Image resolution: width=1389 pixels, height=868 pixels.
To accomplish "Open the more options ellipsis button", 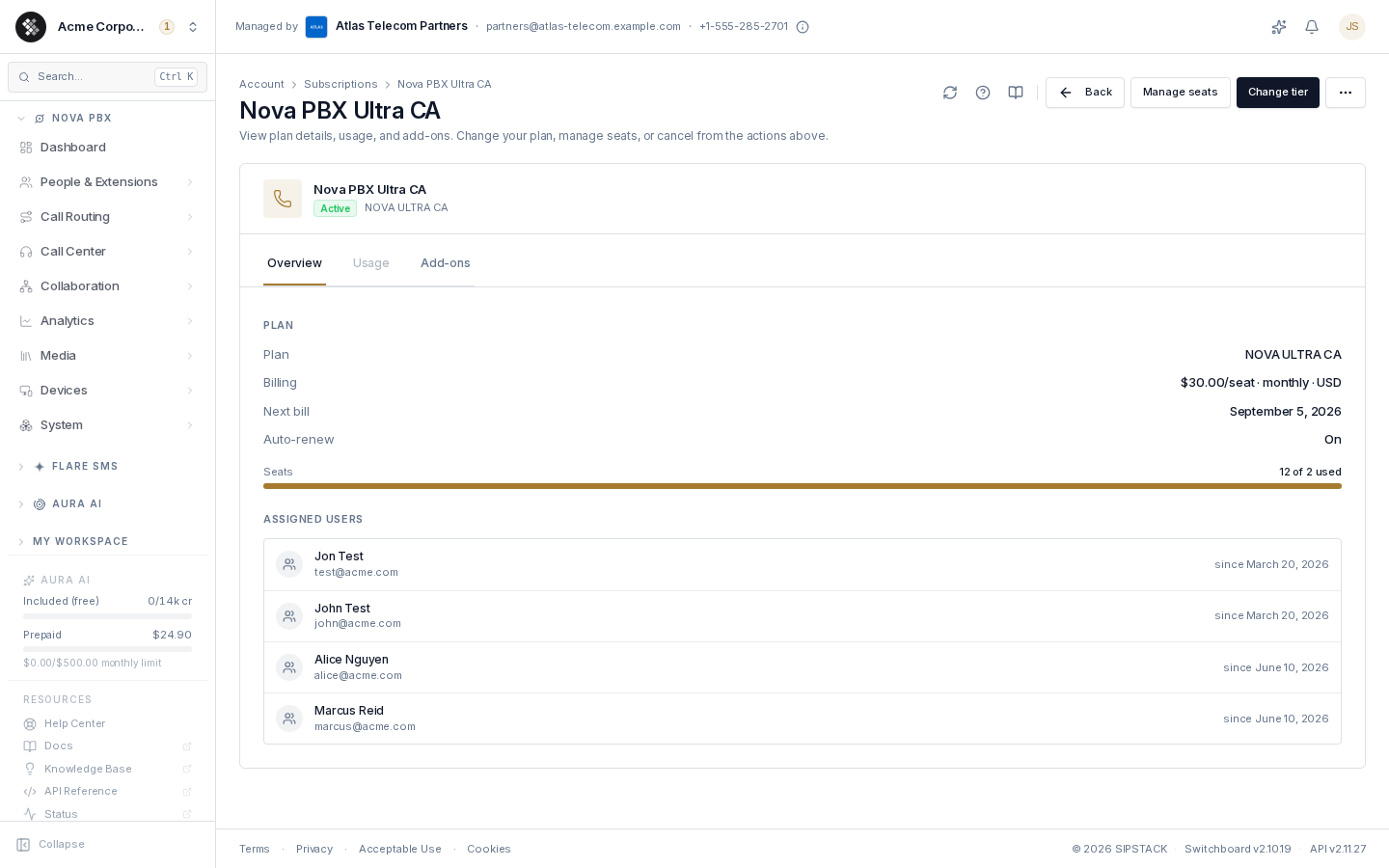I will pyautogui.click(x=1346, y=93).
